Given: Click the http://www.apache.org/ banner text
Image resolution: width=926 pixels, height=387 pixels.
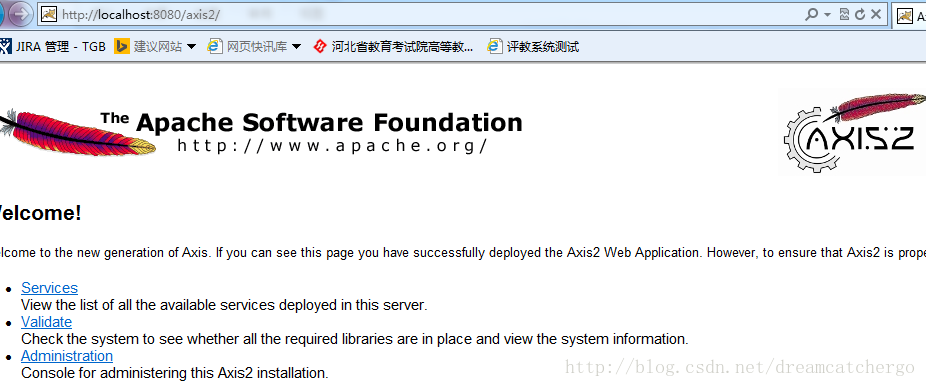Looking at the screenshot, I should point(332,145).
